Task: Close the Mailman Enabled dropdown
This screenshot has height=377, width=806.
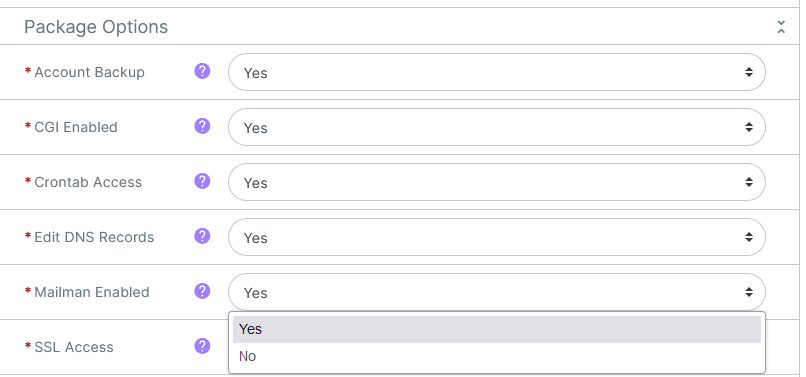Action: pos(497,292)
